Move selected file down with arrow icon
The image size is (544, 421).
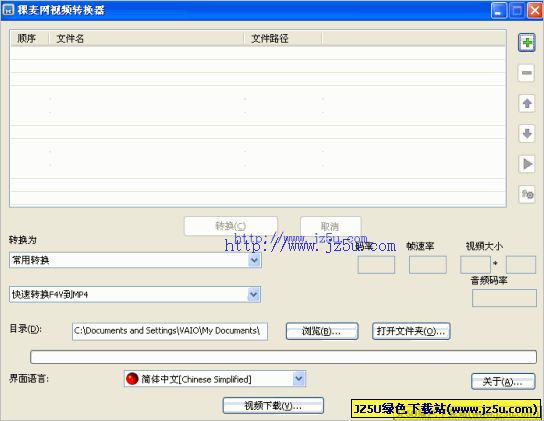click(527, 134)
